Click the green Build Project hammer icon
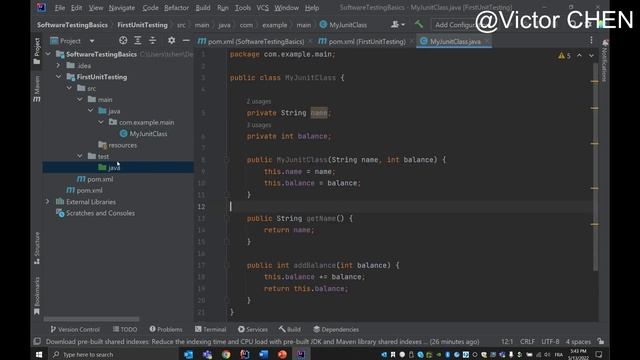Viewport: 640px width, 360px height. coord(419,24)
